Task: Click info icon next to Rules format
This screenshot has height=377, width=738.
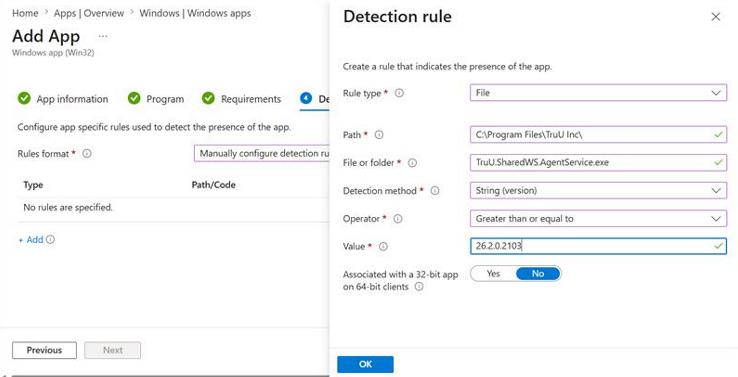Action: pyautogui.click(x=87, y=154)
